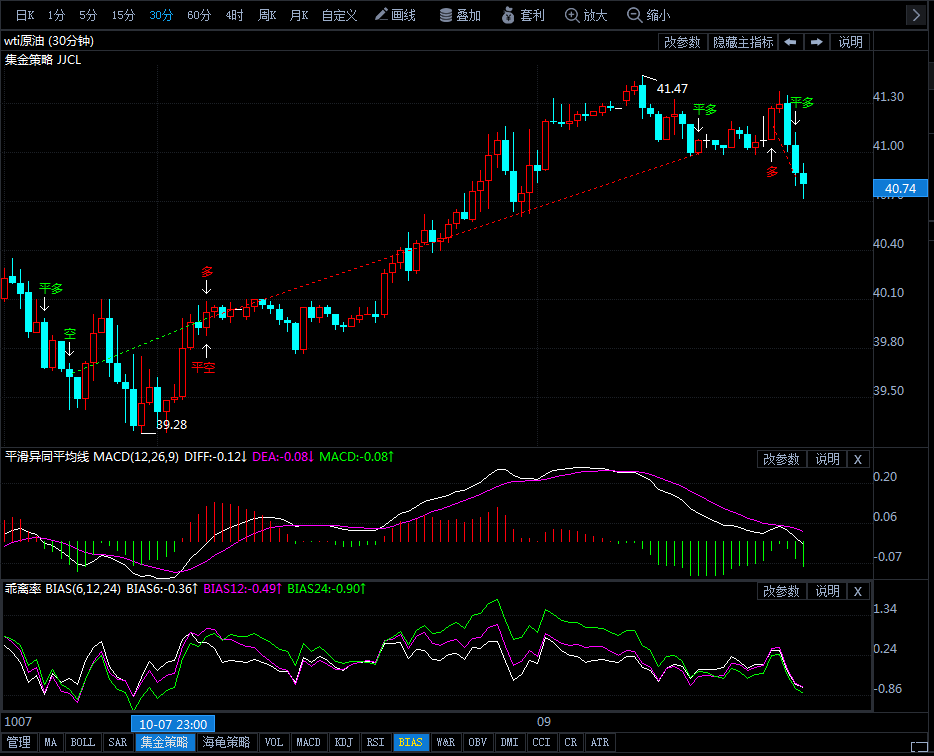Click the right arrow next to 说明
Viewport: 934px width, 756px height.
coord(816,42)
